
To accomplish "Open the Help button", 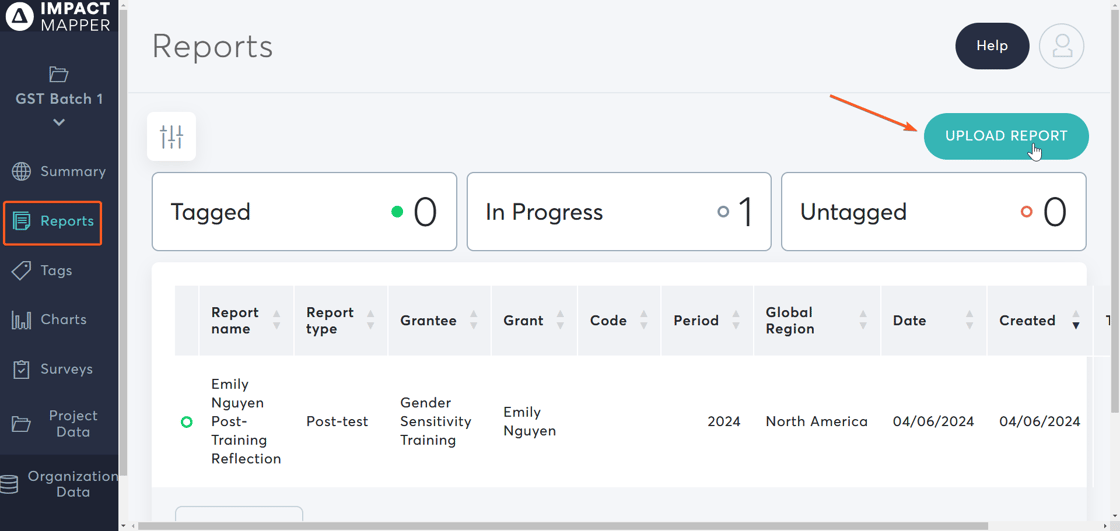I will [x=991, y=46].
